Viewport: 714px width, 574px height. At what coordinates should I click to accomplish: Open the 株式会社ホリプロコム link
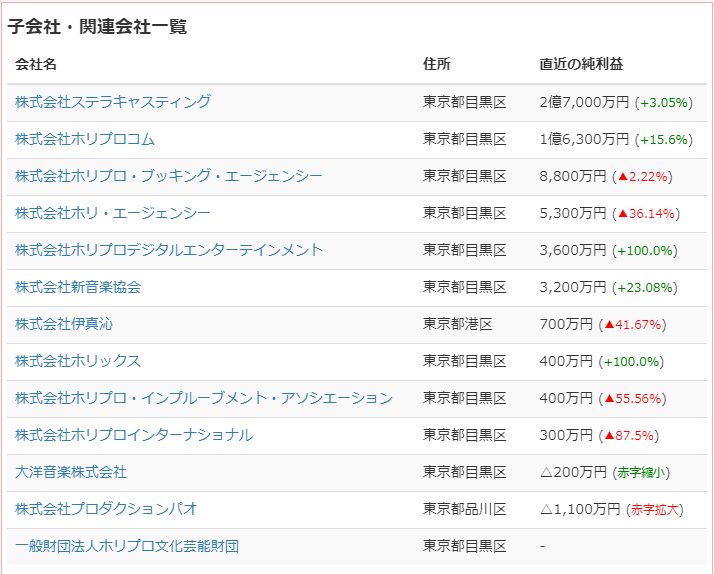(85, 139)
